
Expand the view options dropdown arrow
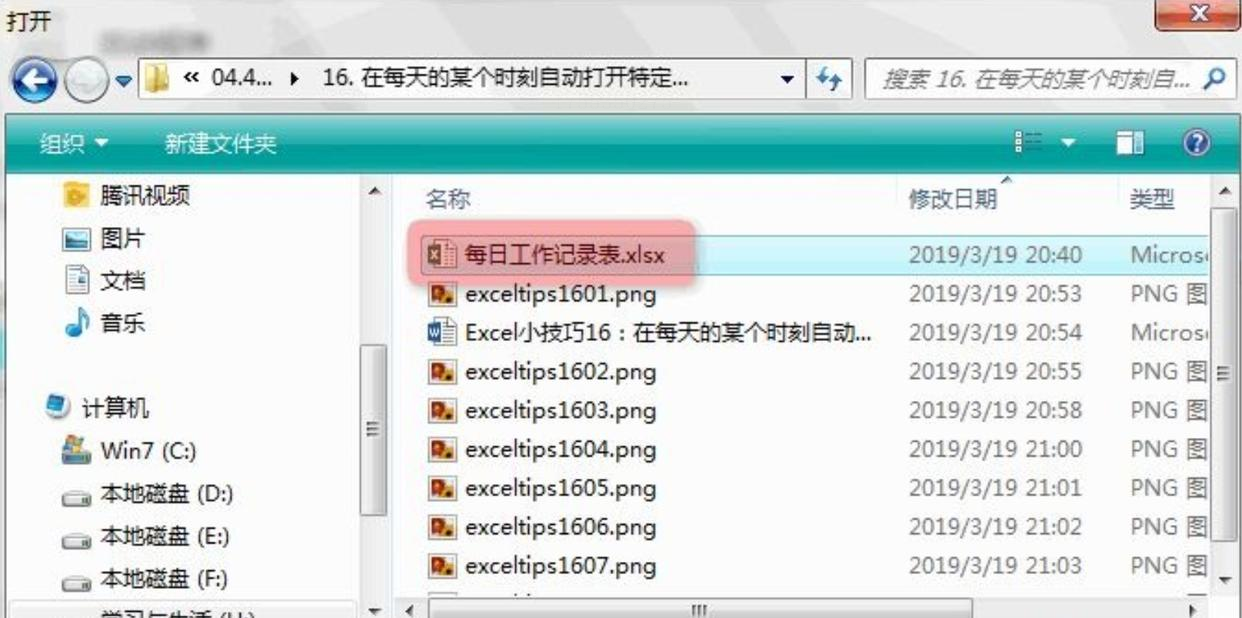pyautogui.click(x=1068, y=145)
